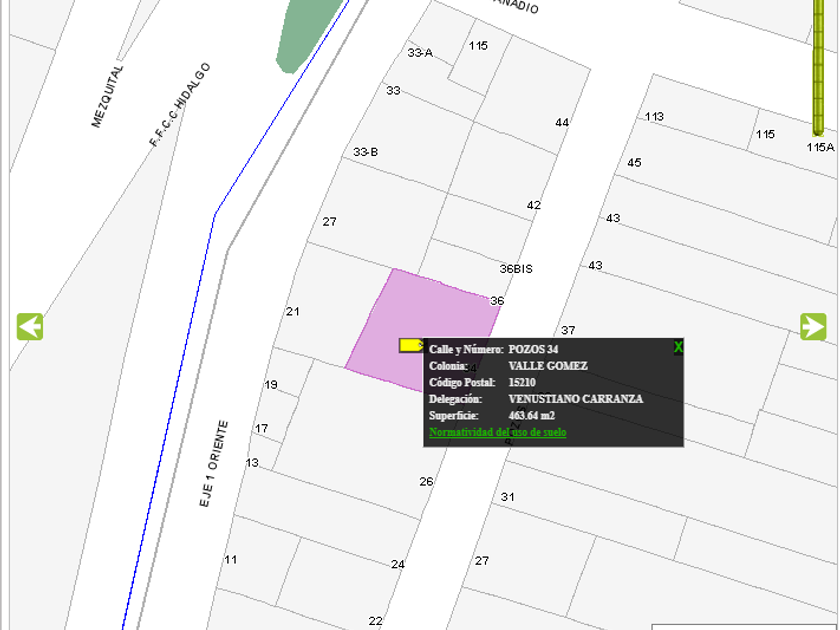
Task: Click the MEZQUITAL street label
Action: tap(110, 97)
